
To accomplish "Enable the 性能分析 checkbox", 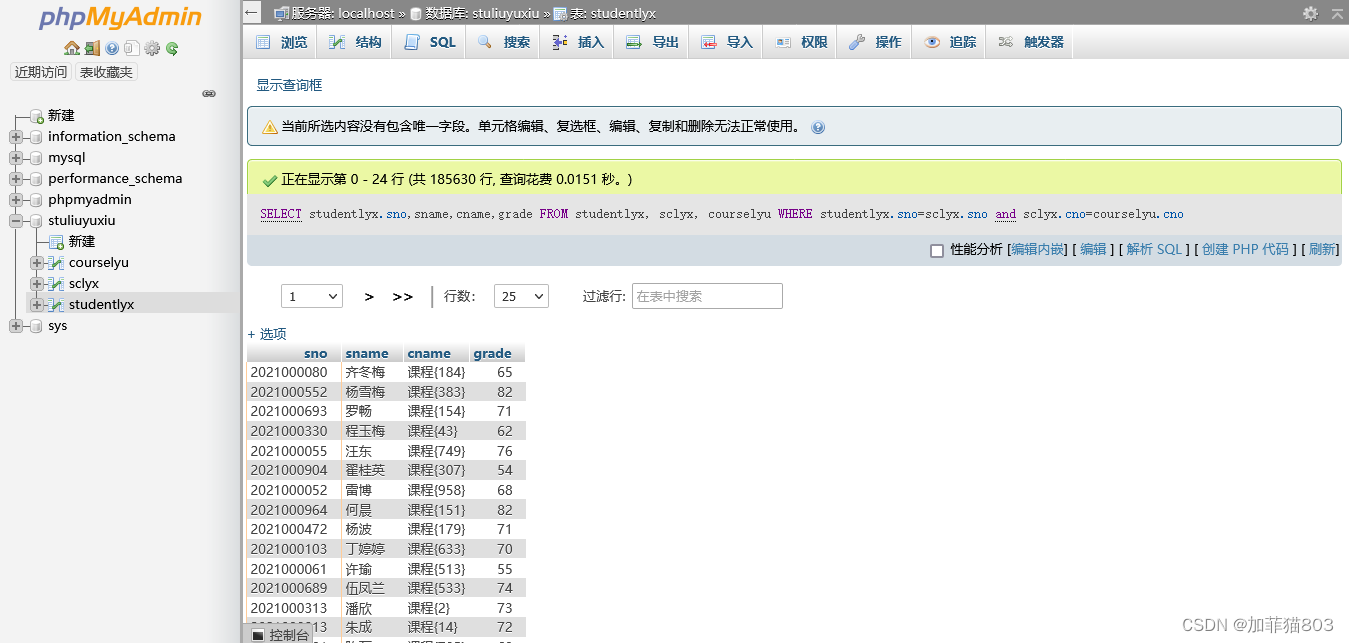I will (938, 250).
